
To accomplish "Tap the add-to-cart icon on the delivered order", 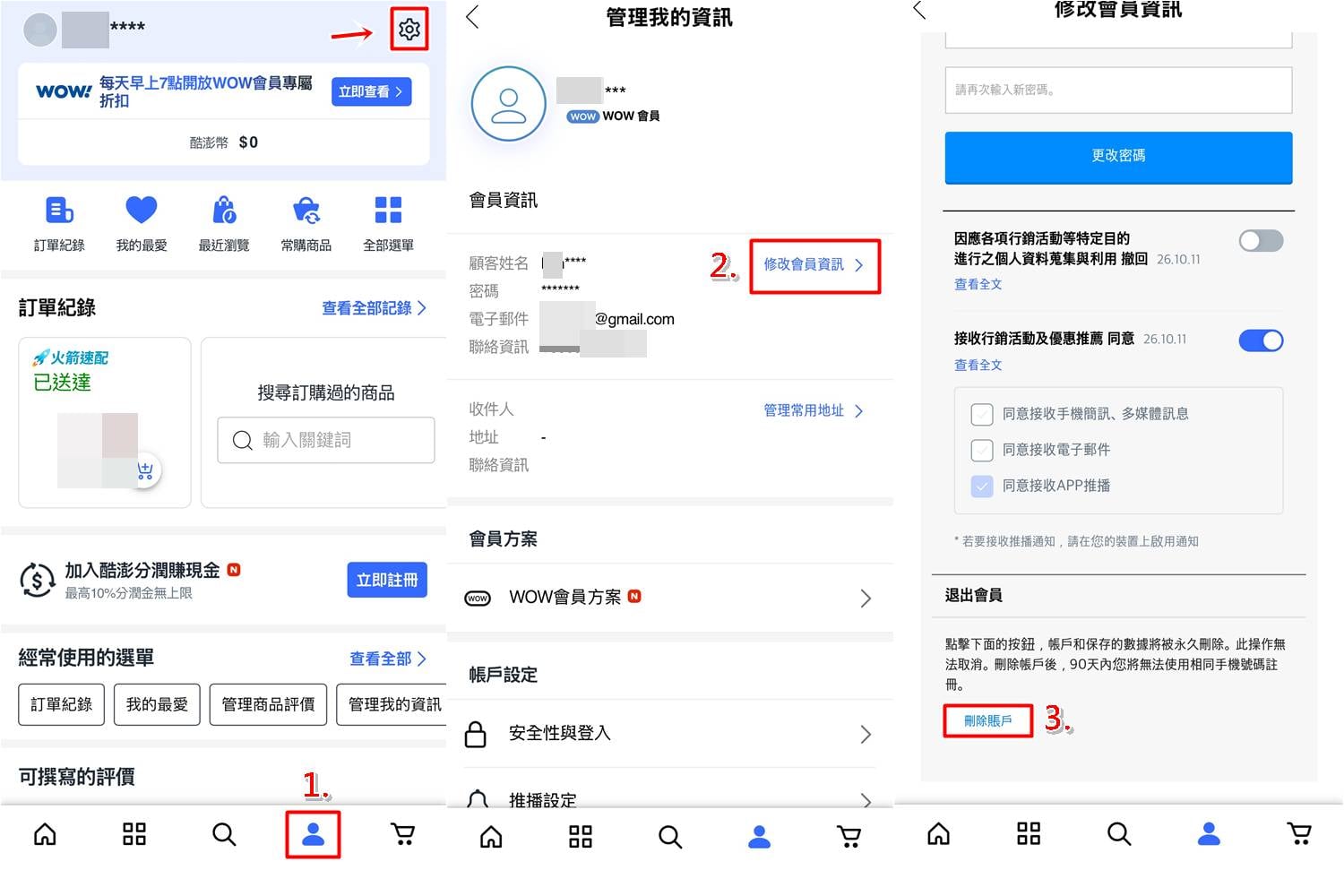I will click(x=145, y=470).
